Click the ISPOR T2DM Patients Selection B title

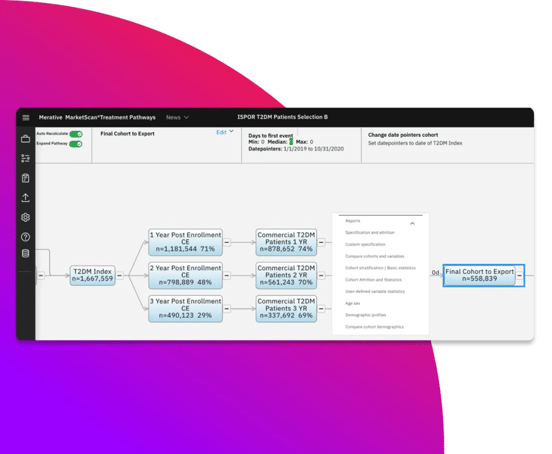pos(282,117)
